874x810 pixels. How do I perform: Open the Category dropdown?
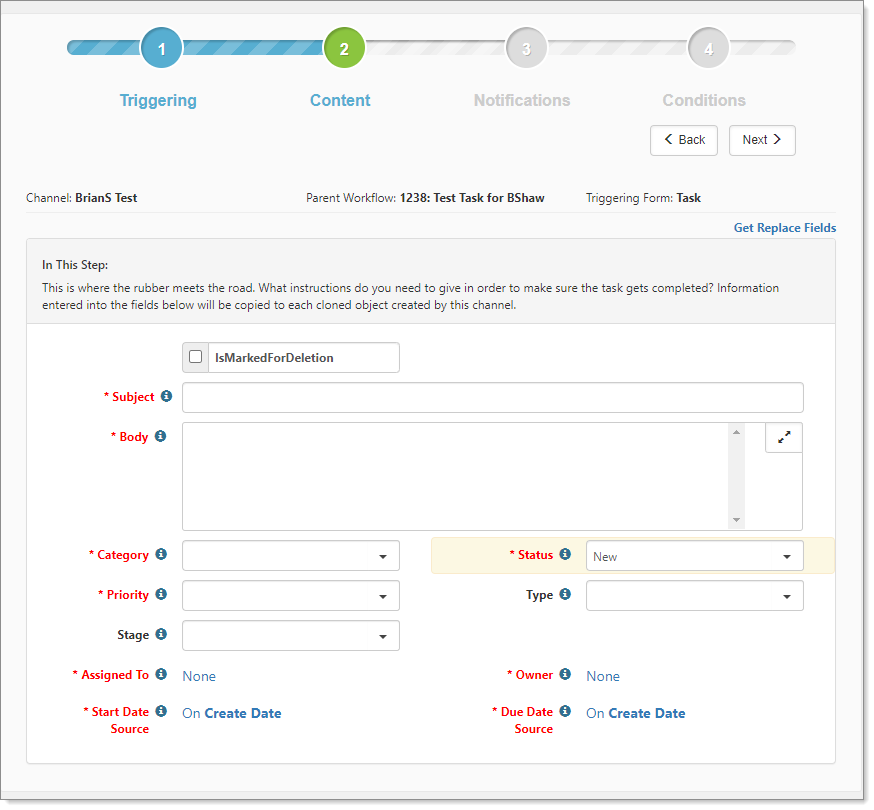tap(290, 556)
